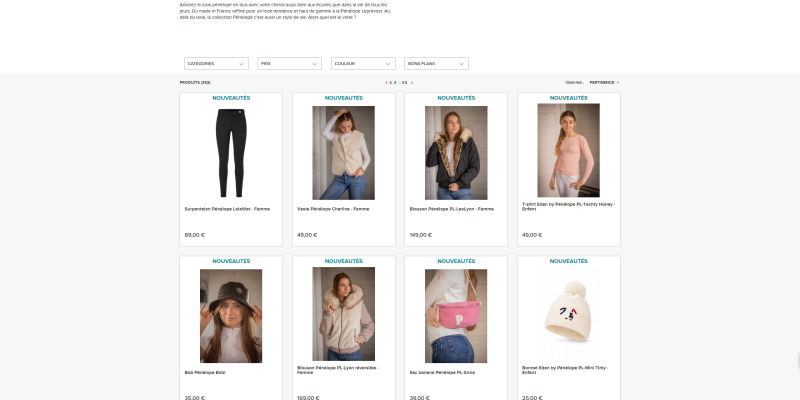Go to page 2 of products
The image size is (800, 400).
pyautogui.click(x=390, y=83)
